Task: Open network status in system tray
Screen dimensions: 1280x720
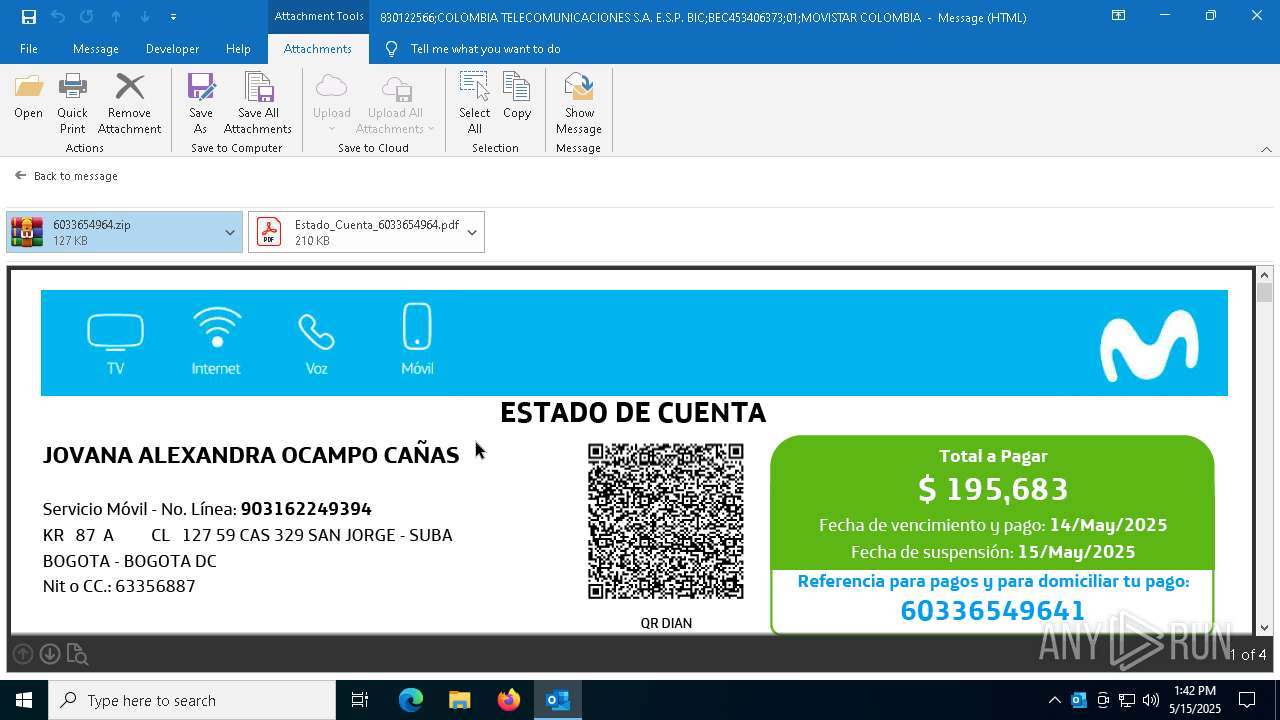Action: 1127,700
